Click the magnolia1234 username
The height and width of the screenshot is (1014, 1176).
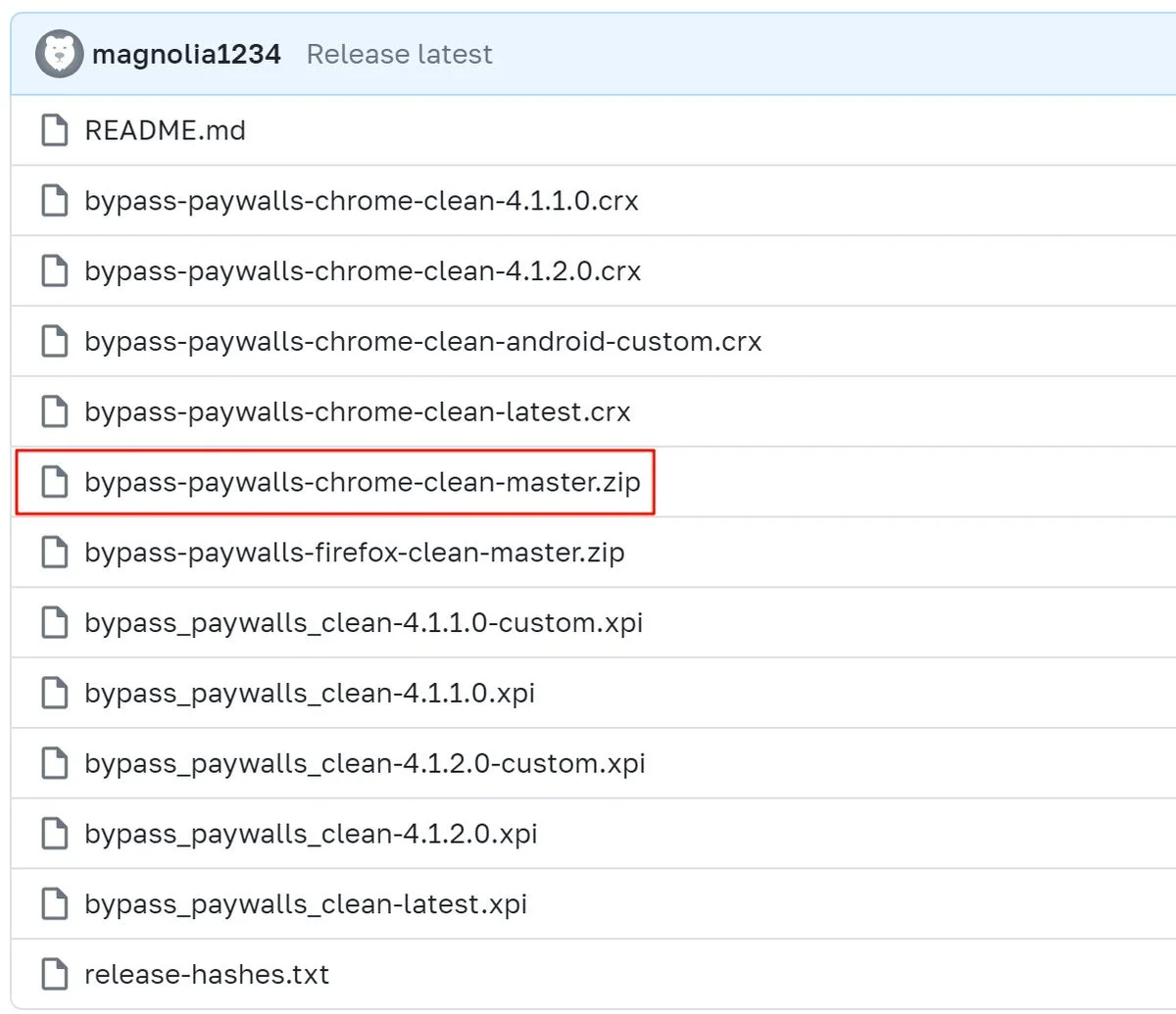pos(185,54)
